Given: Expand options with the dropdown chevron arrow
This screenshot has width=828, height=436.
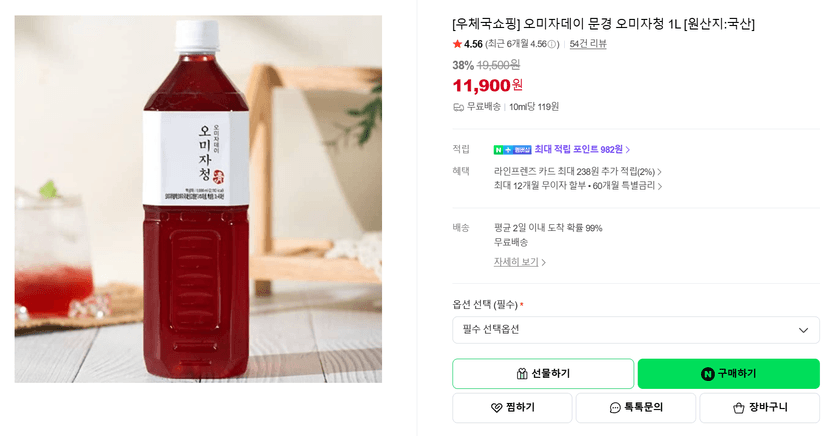Looking at the screenshot, I should coord(803,330).
